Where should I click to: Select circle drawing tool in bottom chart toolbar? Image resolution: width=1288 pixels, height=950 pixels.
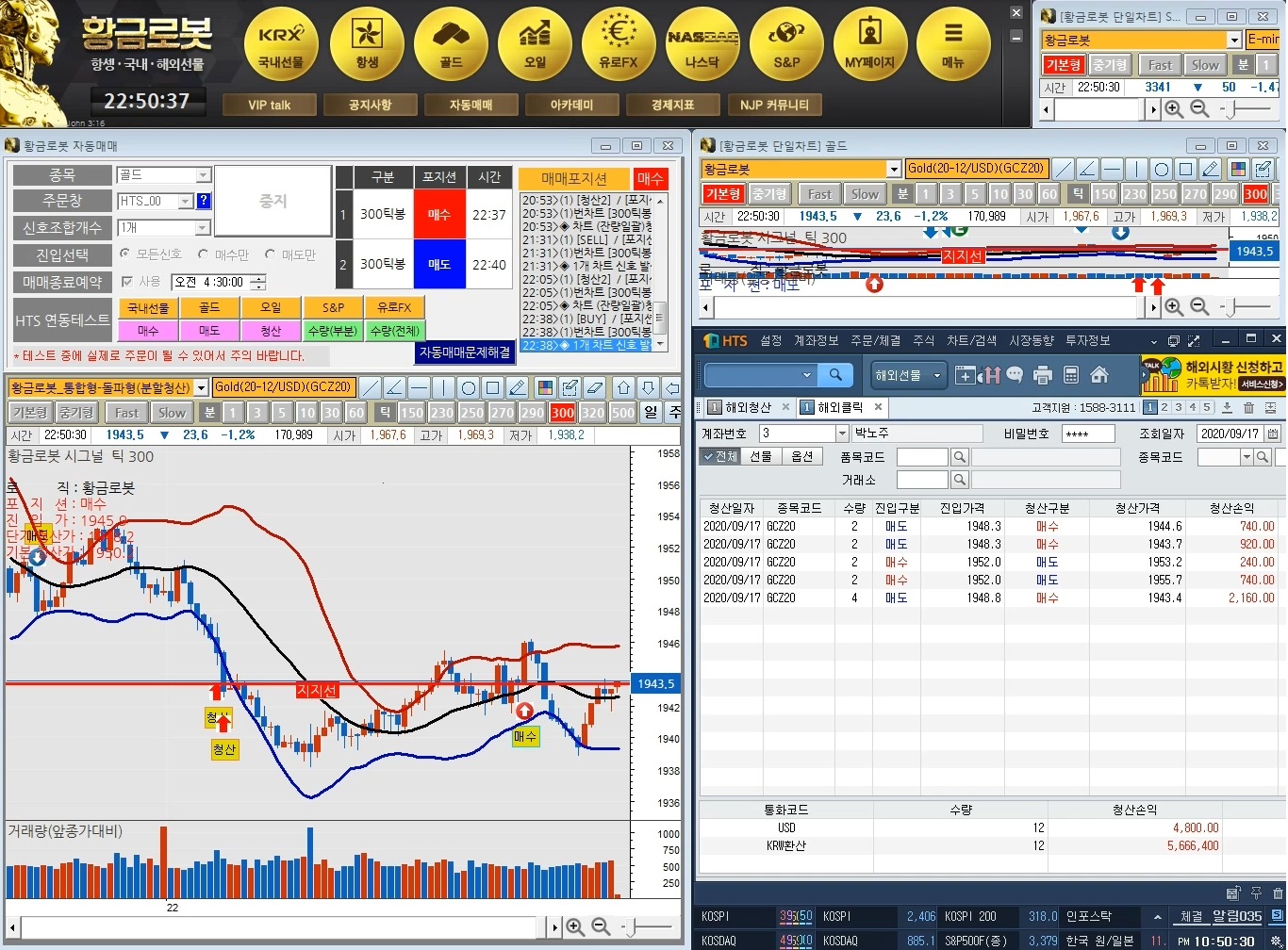469,387
